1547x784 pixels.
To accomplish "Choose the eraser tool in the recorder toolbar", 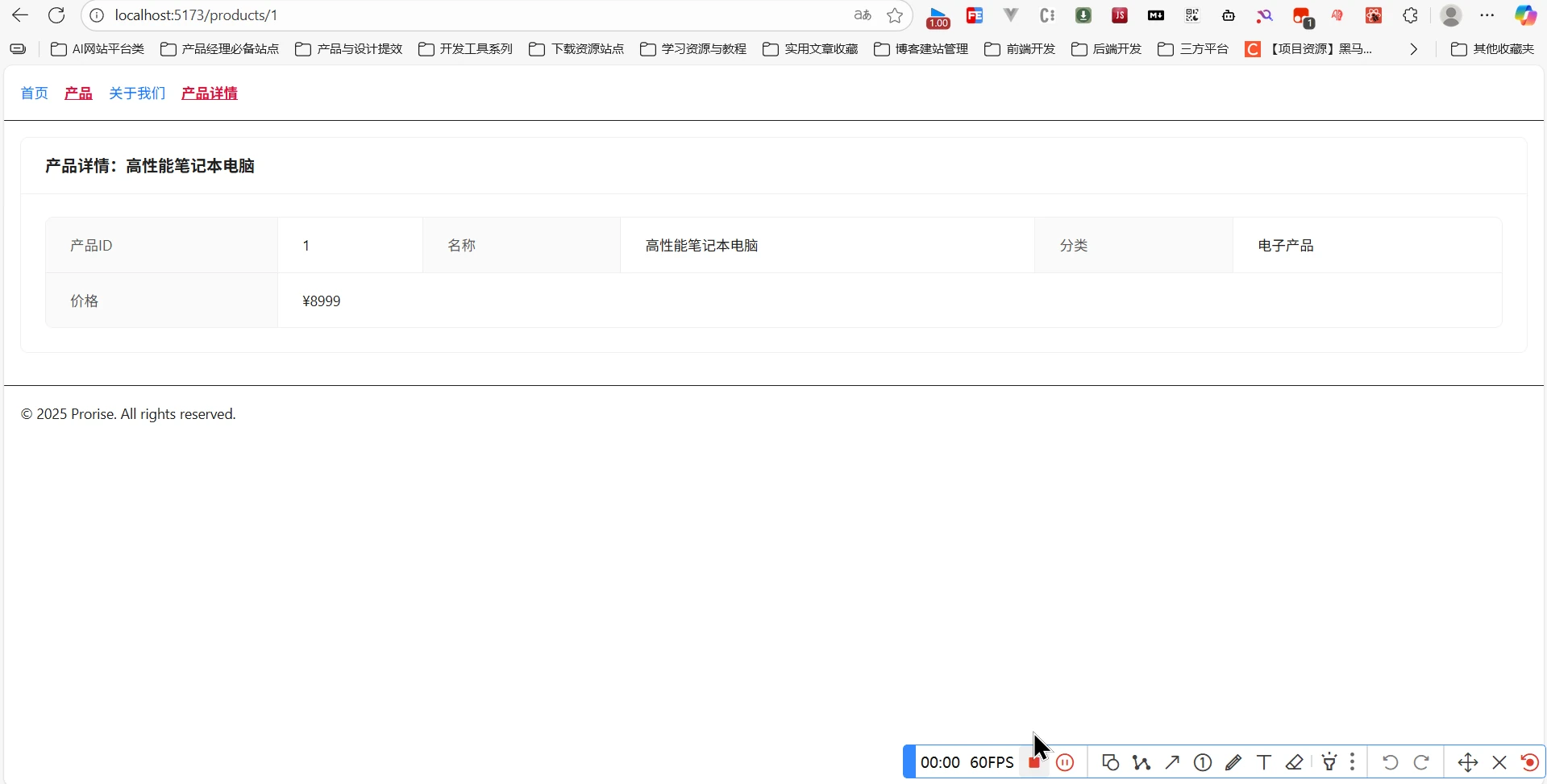I will click(1295, 762).
